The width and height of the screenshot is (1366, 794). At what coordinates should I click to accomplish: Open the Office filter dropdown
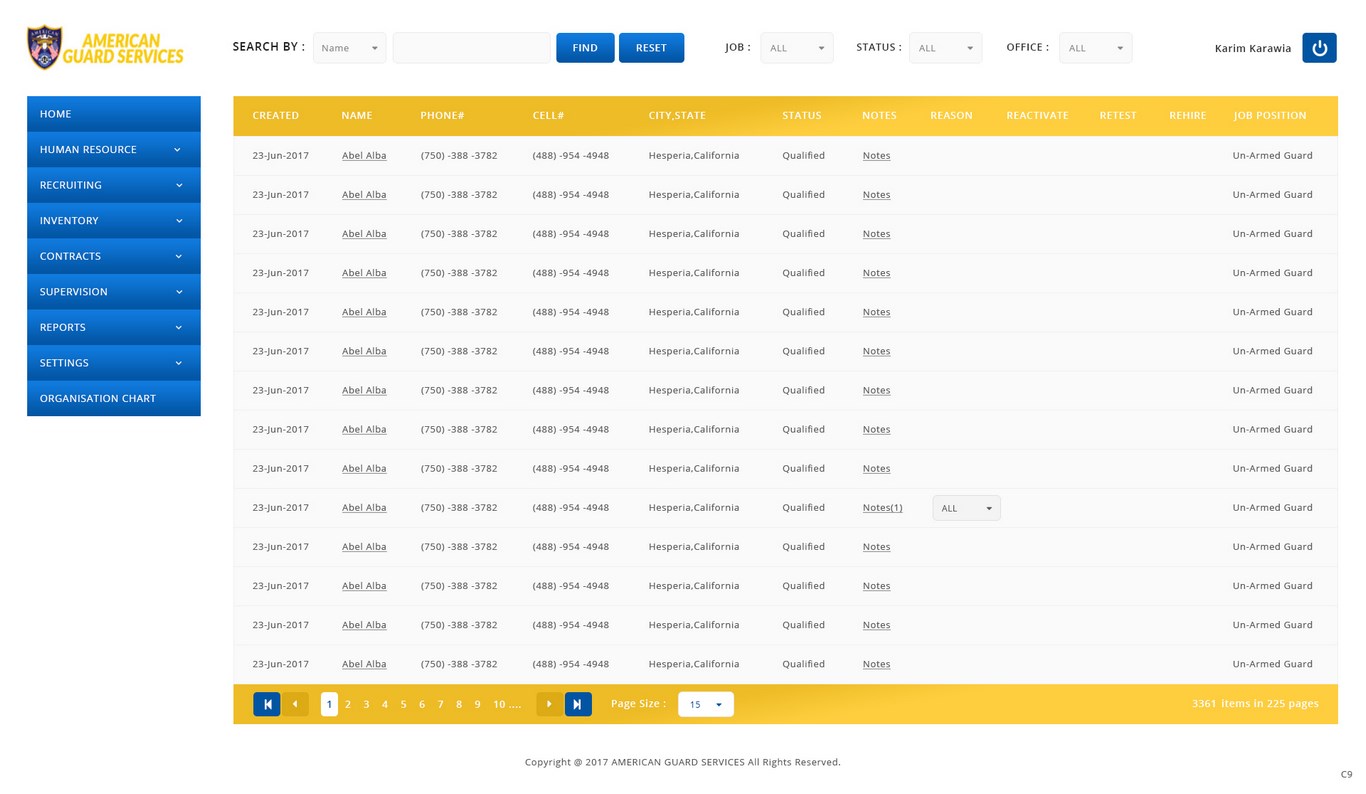(1094, 48)
